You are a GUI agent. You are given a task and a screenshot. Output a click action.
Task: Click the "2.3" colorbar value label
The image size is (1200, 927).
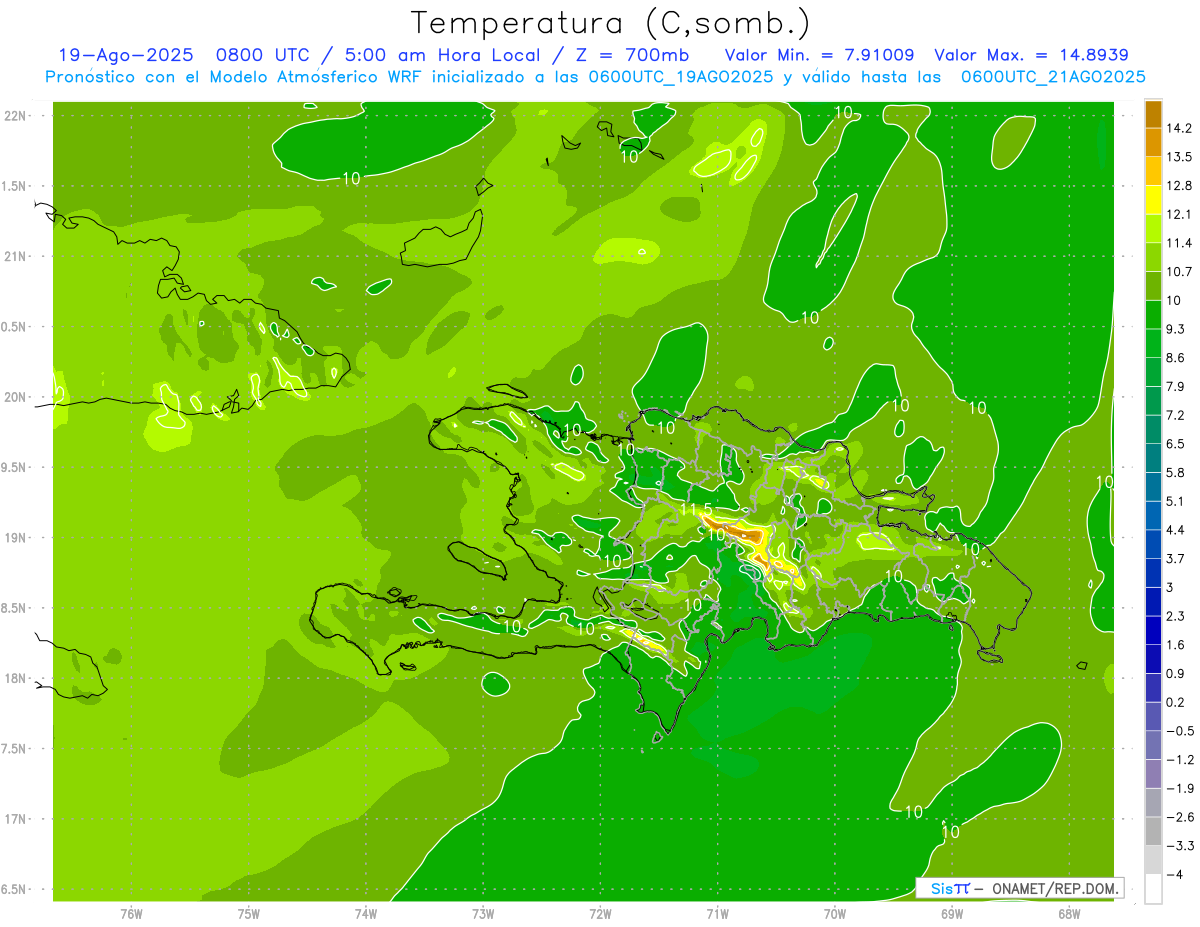click(1177, 616)
